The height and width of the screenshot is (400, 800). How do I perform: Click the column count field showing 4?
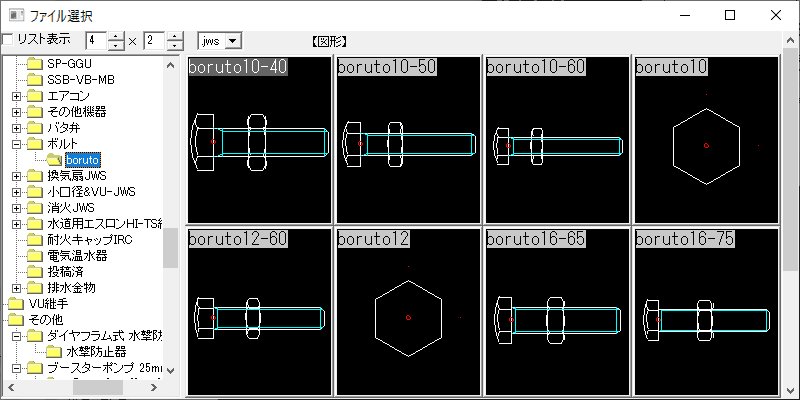pyautogui.click(x=96, y=41)
